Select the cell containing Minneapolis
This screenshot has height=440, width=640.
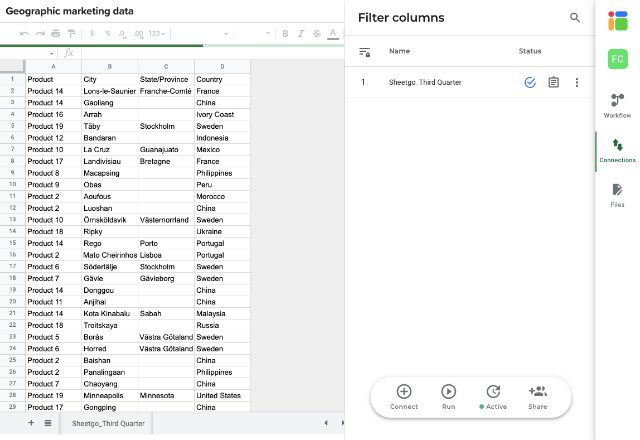[x=110, y=396]
